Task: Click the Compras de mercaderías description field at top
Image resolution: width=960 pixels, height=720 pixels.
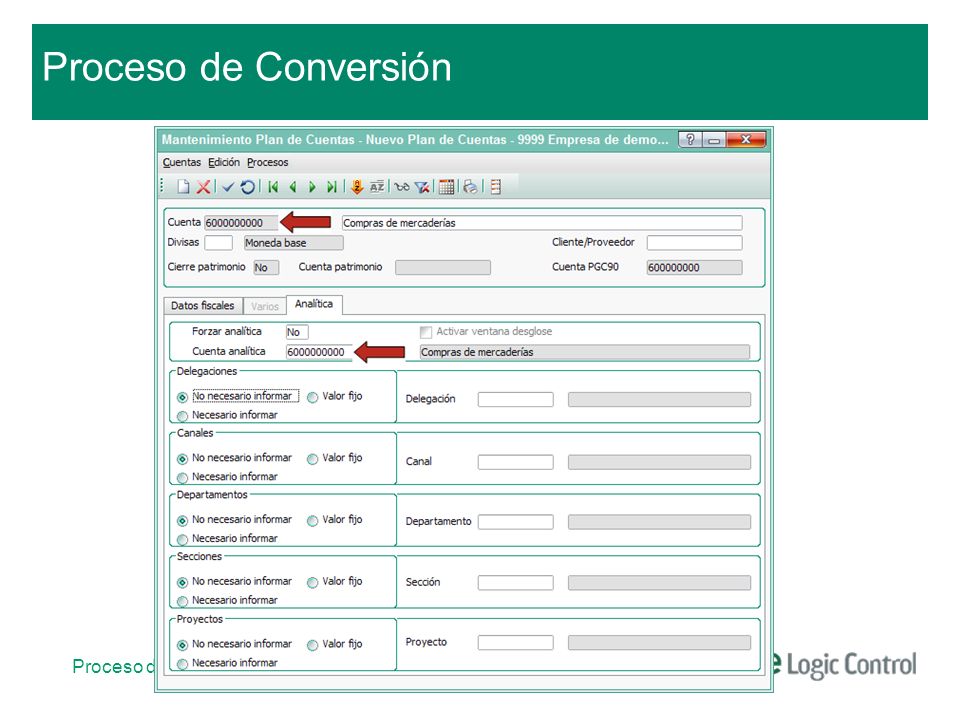Action: coord(542,223)
